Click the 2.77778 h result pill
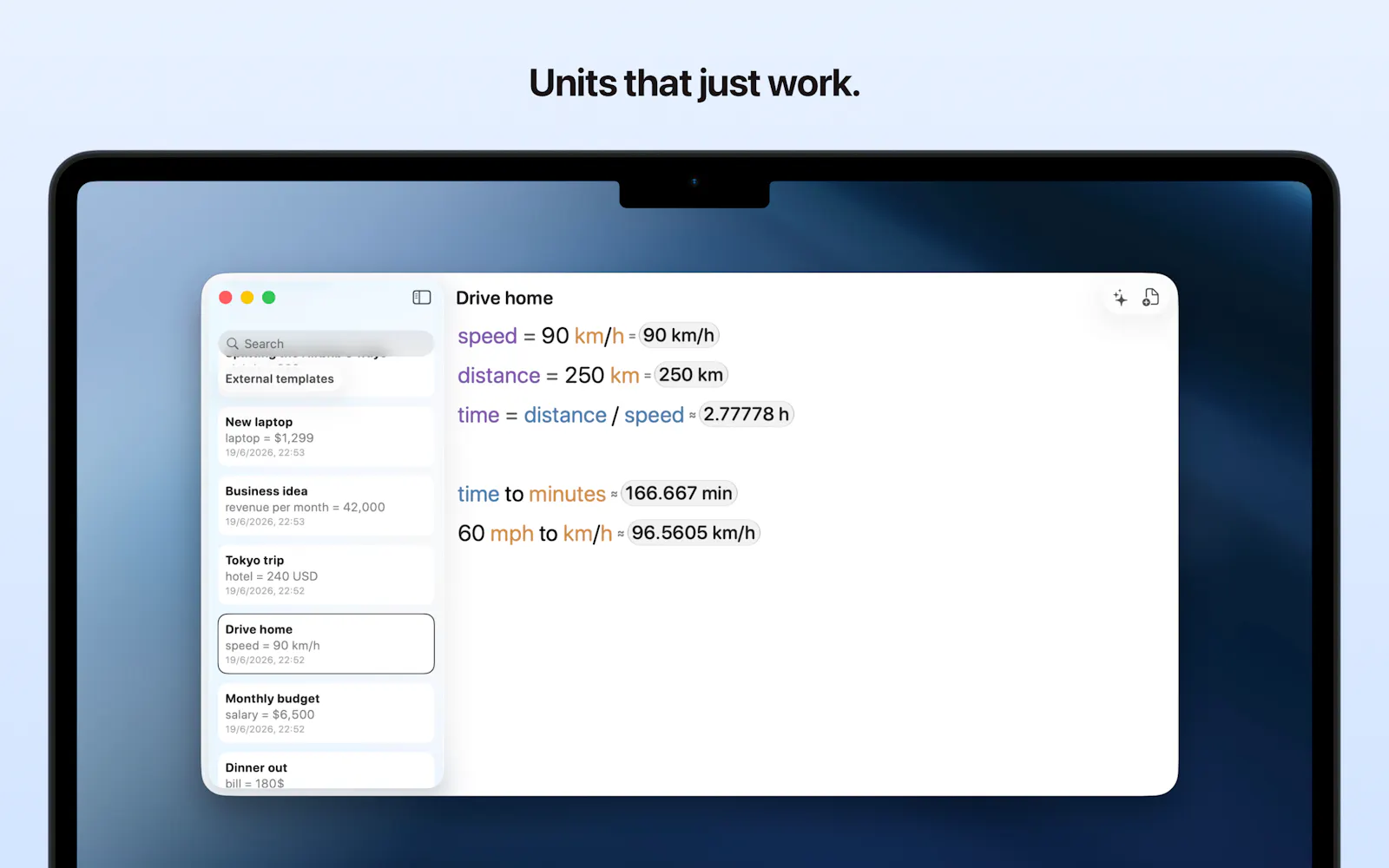The width and height of the screenshot is (1389, 868). pos(747,414)
